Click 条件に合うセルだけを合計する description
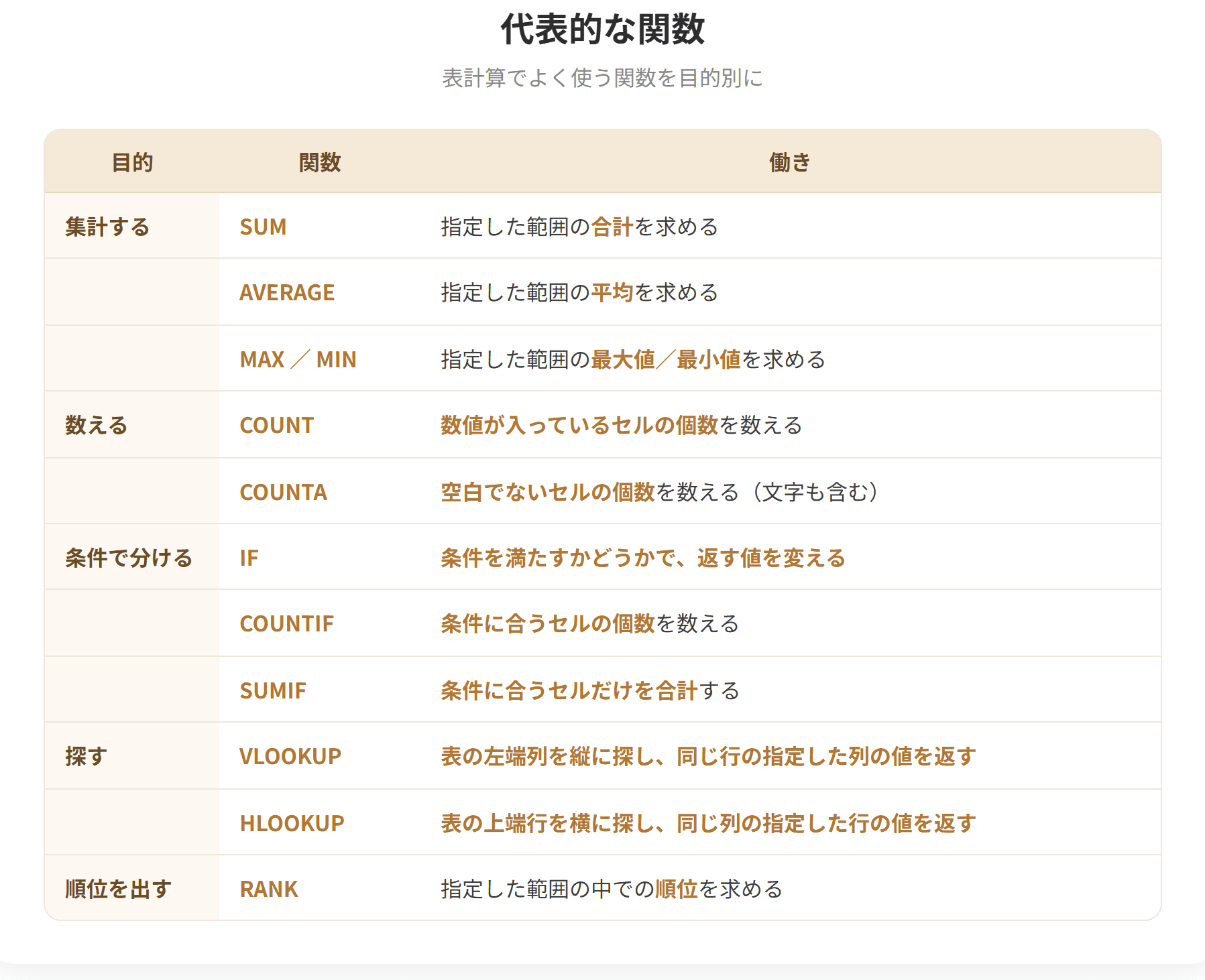1205x980 pixels. tap(590, 690)
